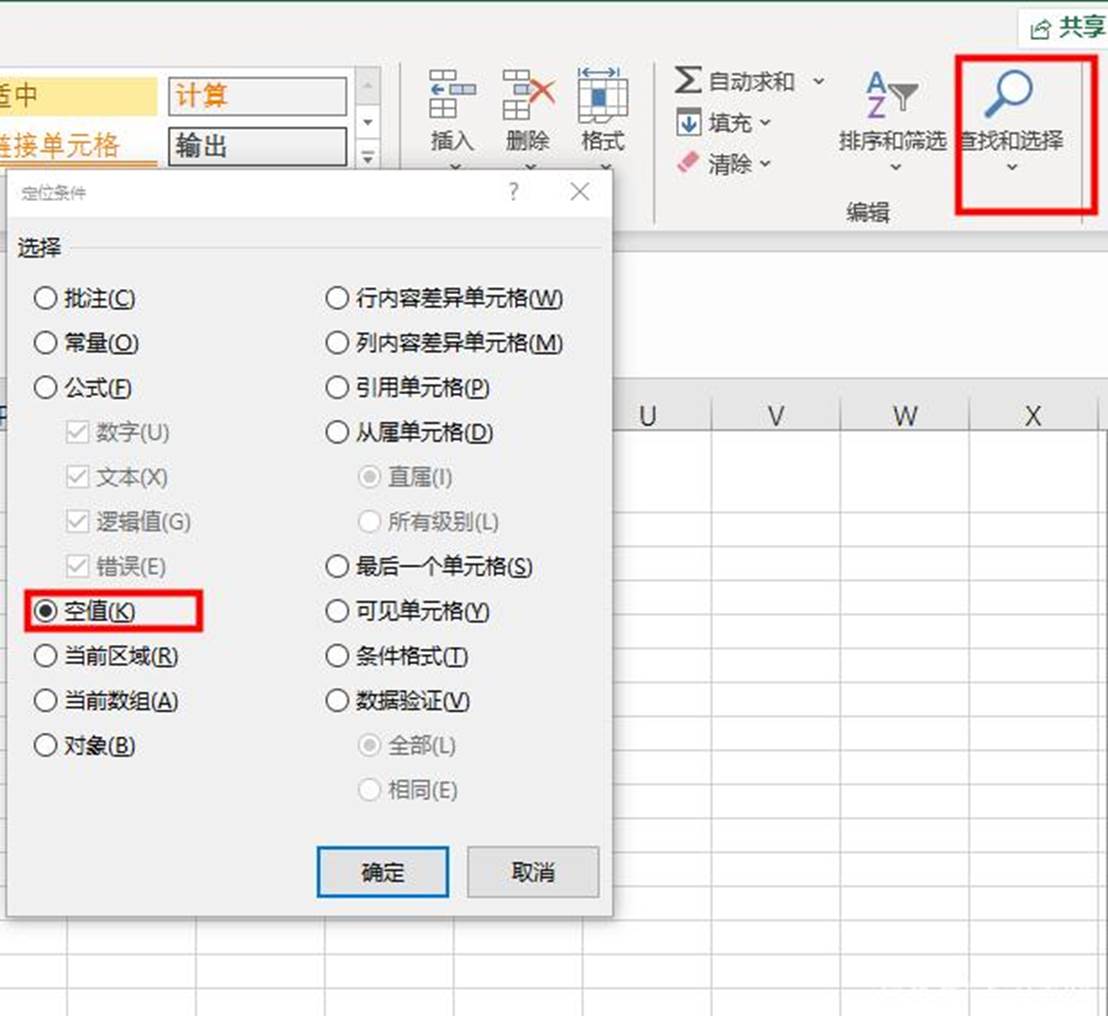Expand the 查找和选择 dropdown chevron

(x=1012, y=167)
